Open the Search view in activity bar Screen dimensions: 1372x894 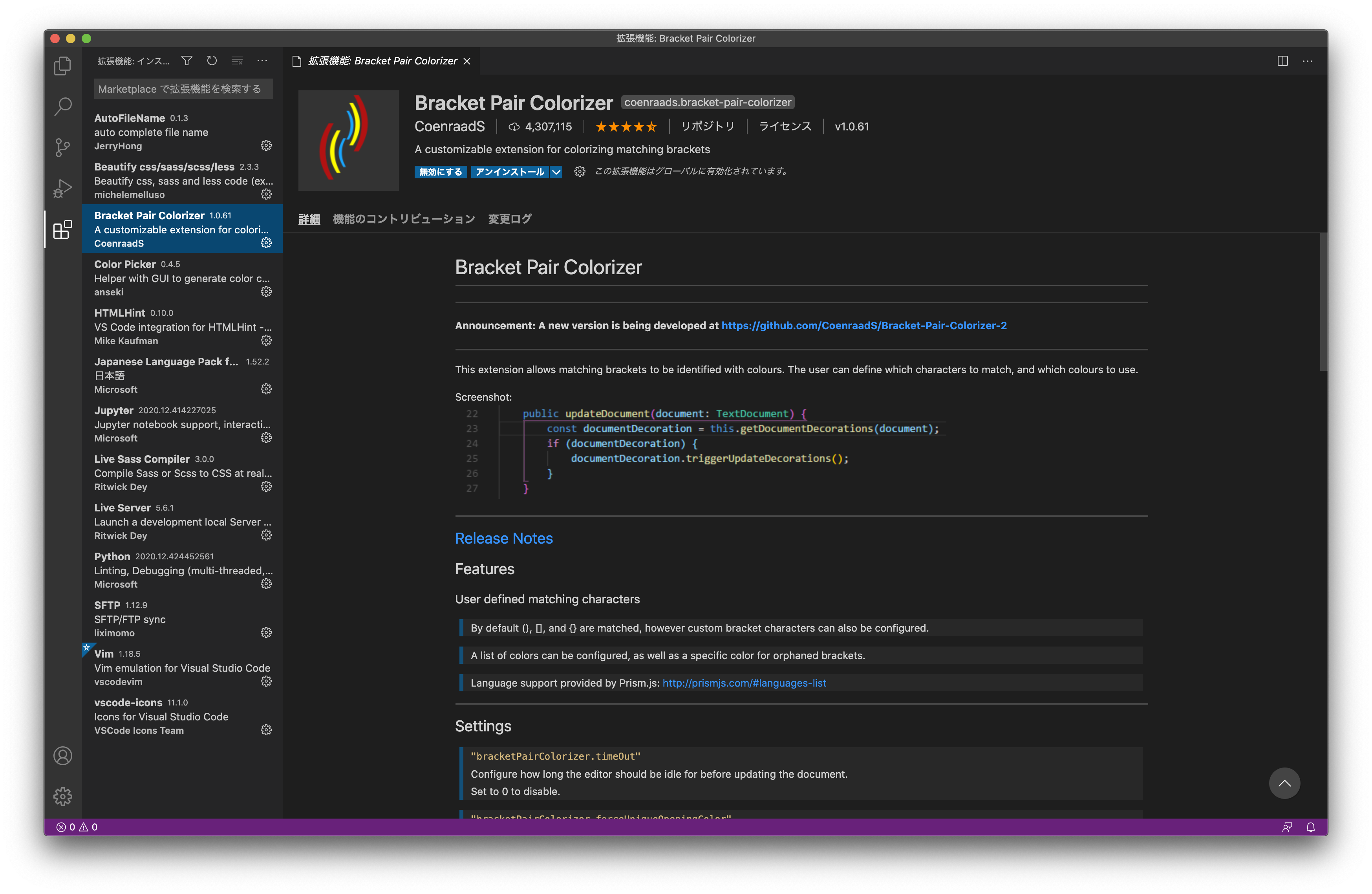pos(63,107)
